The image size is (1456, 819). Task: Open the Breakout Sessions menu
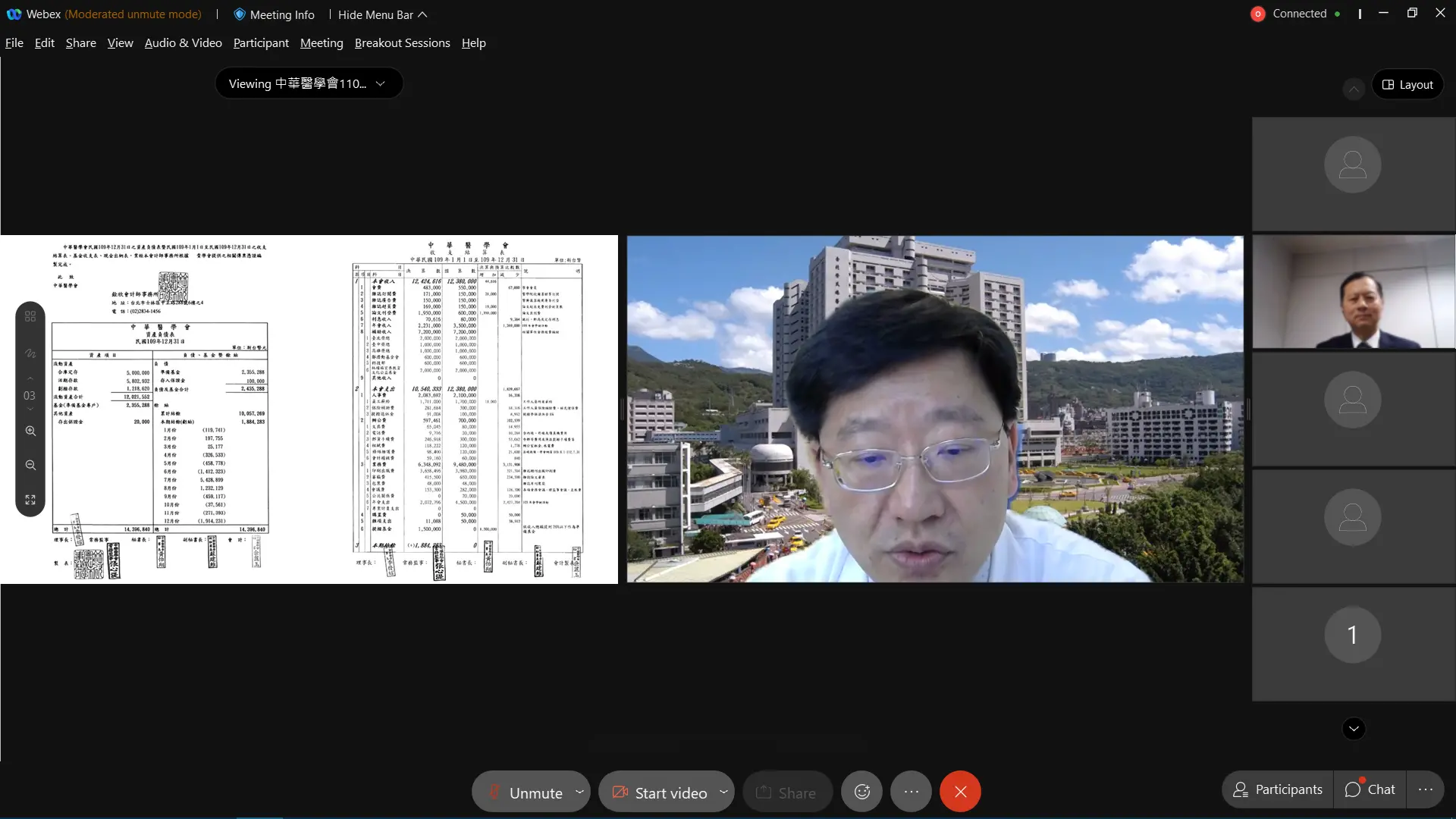[x=402, y=43]
